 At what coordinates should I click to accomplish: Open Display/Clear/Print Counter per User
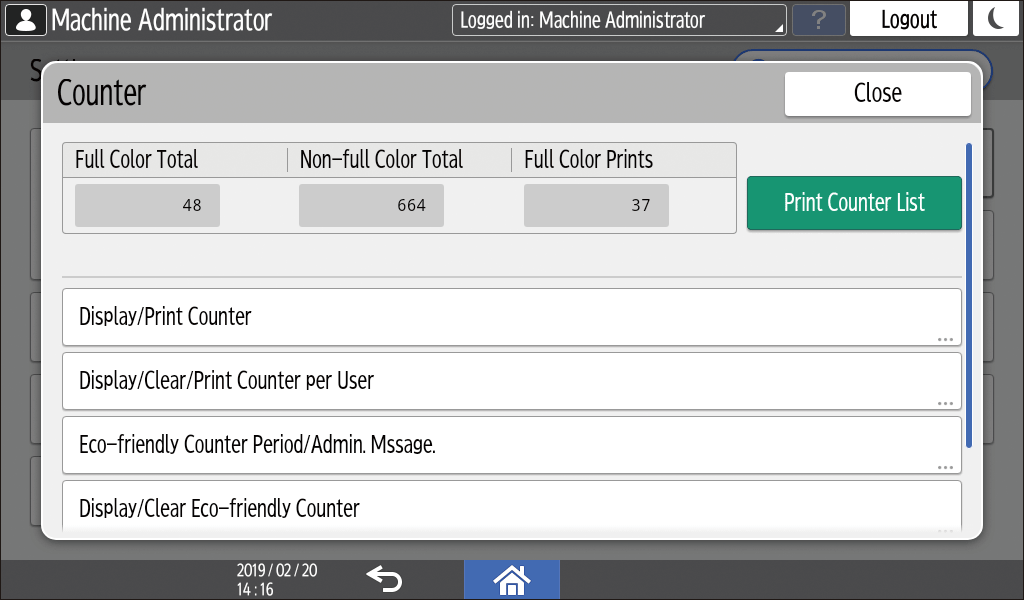click(x=511, y=381)
